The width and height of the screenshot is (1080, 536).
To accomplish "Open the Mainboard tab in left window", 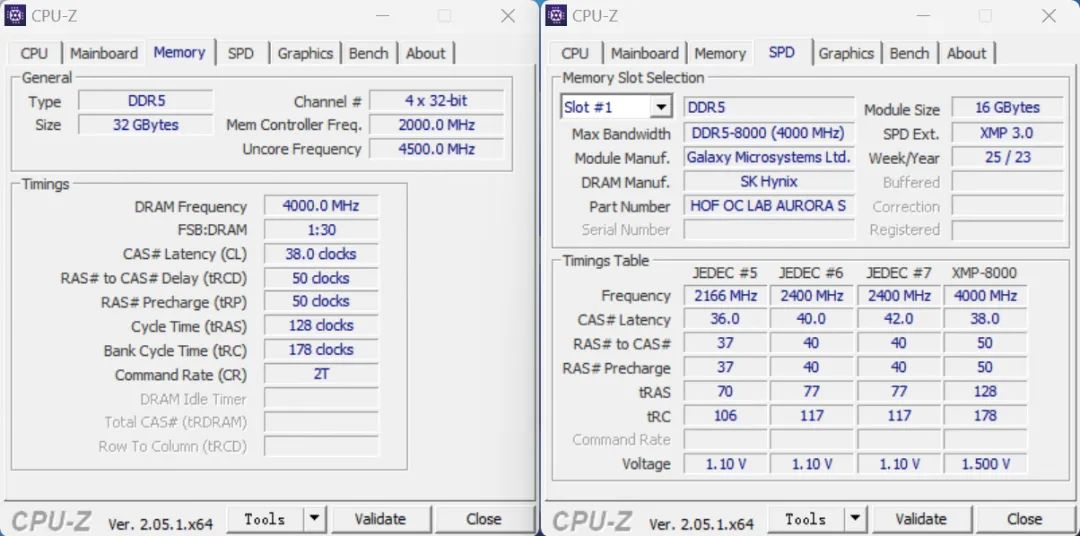I will click(x=104, y=53).
